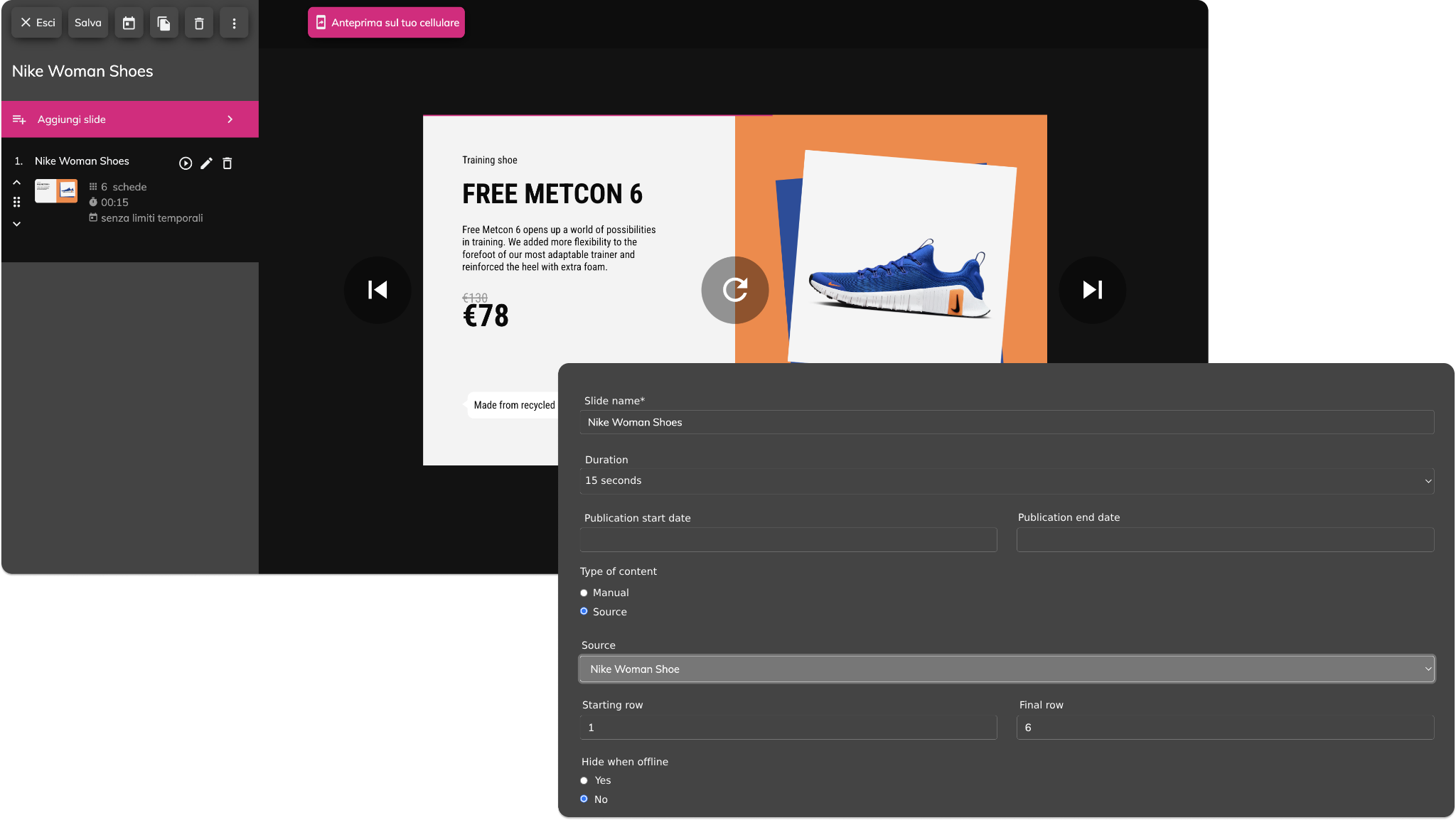The width and height of the screenshot is (1456, 820).
Task: Move slide up with the up chevron
Action: [16, 183]
